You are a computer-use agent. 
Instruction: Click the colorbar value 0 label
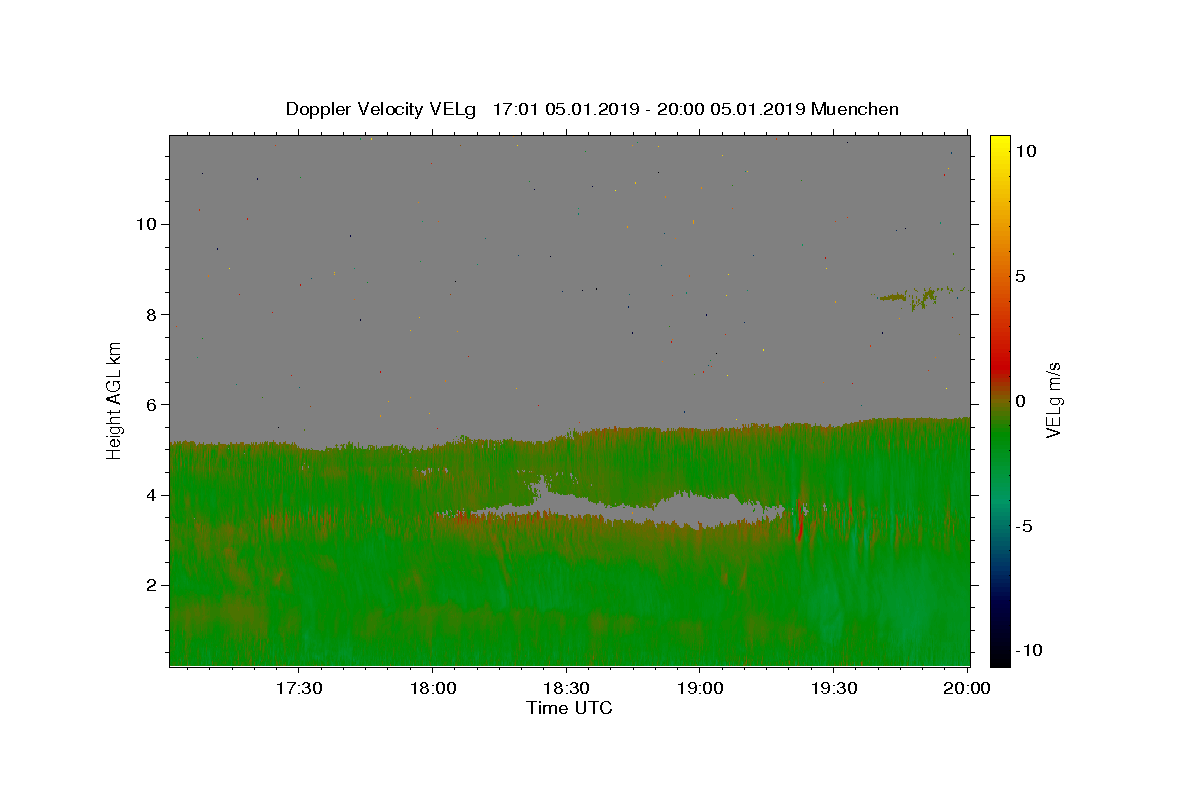[x=1020, y=401]
